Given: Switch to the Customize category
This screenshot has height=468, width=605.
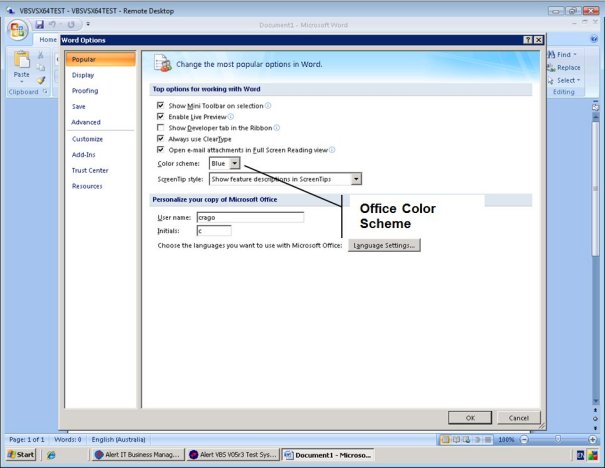Looking at the screenshot, I should pyautogui.click(x=87, y=139).
